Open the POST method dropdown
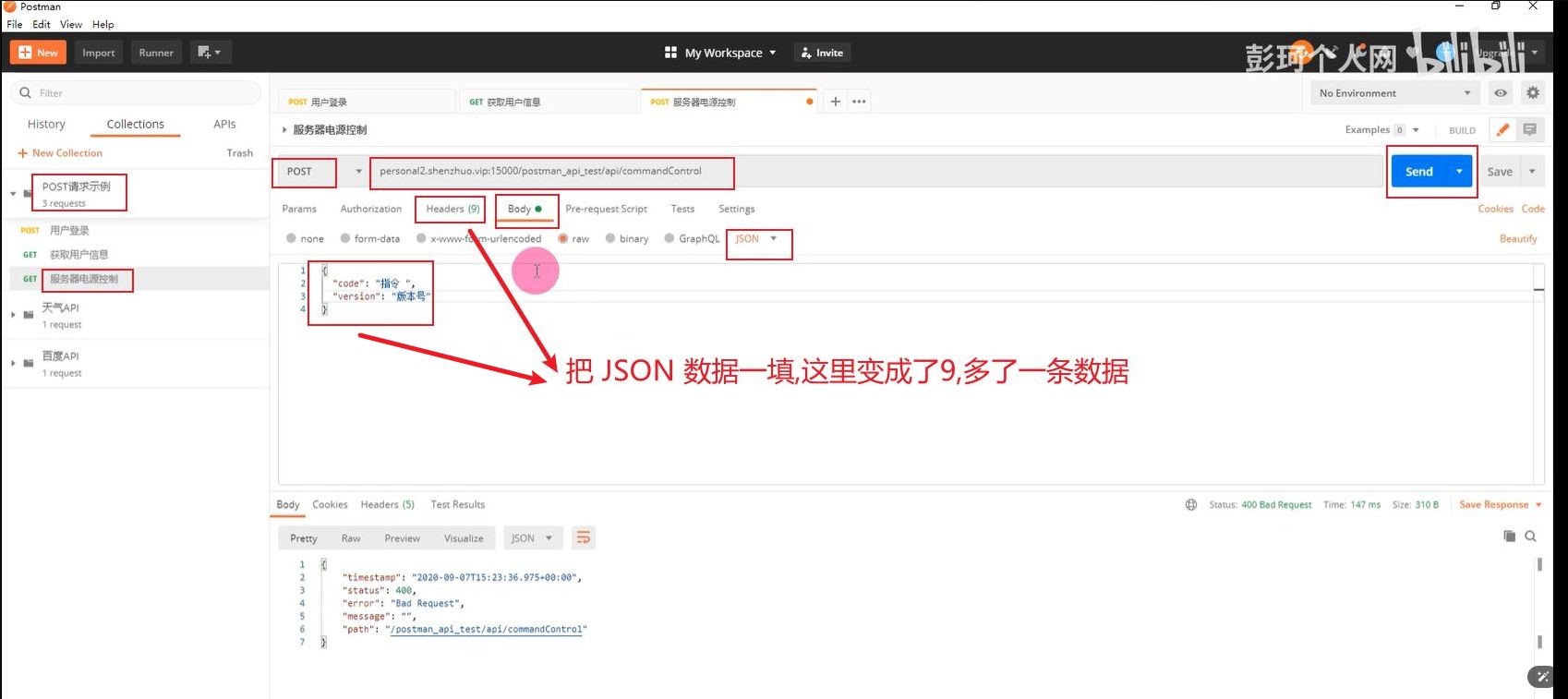This screenshot has width=1568, height=699. (x=320, y=172)
